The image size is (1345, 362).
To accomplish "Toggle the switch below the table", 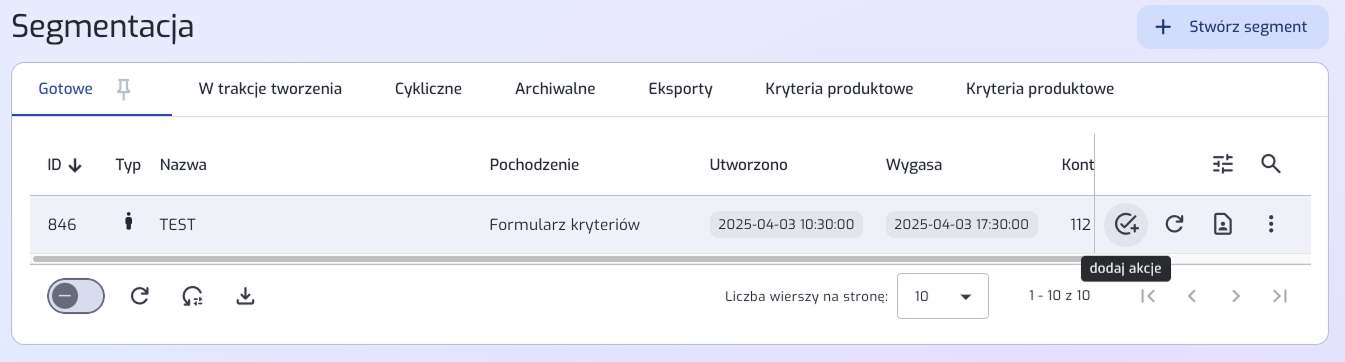I will point(76,296).
